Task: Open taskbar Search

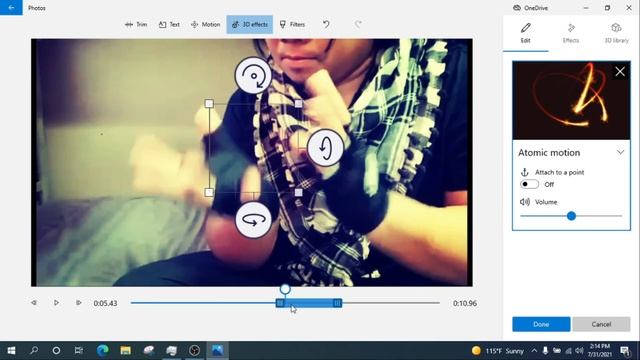Action: point(34,350)
